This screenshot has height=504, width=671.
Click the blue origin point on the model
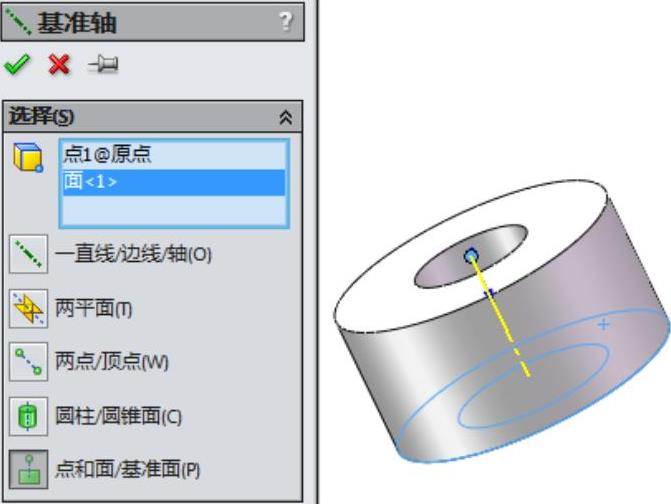click(471, 256)
